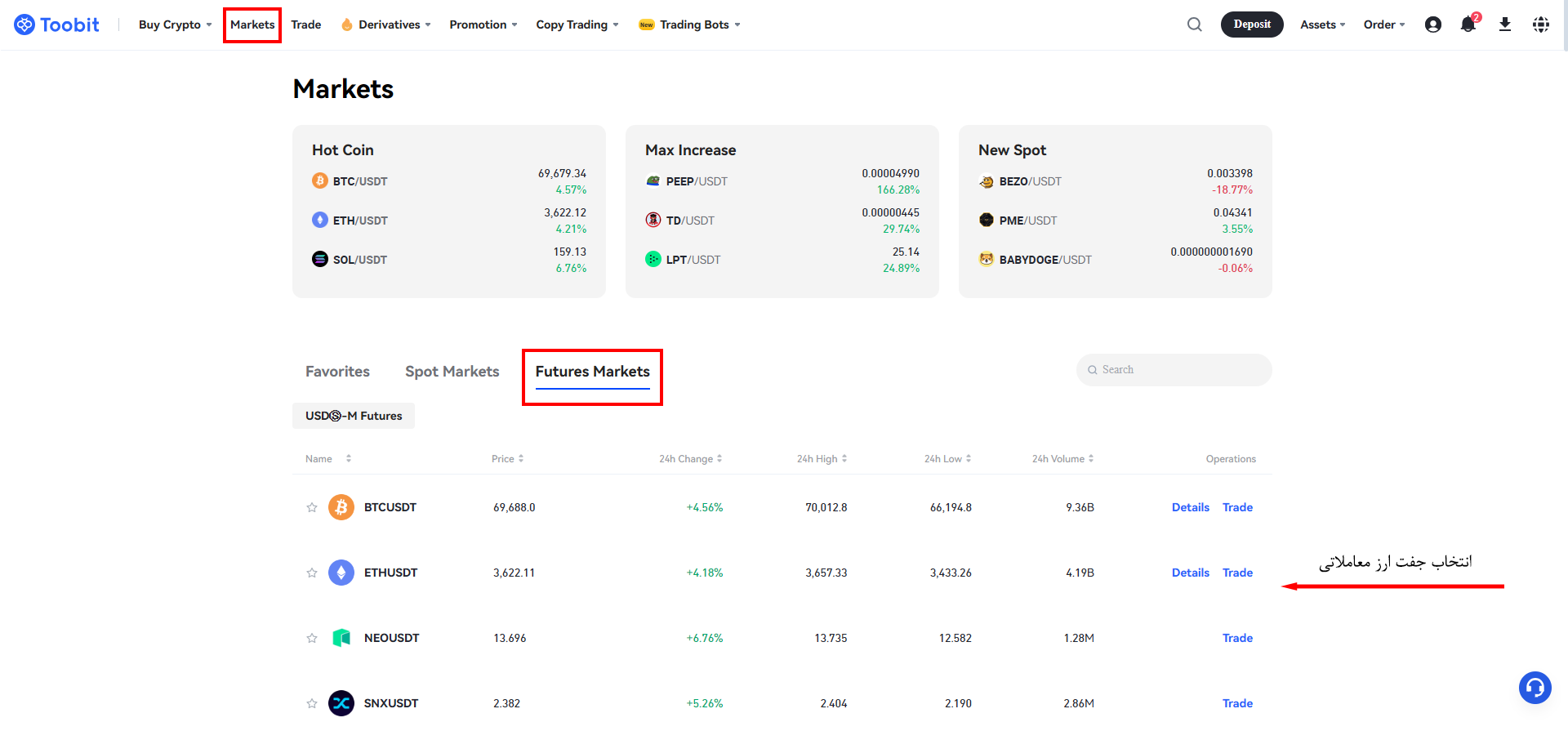Select the USDⓈ-M Futures filter
This screenshot has height=740, width=1568.
(x=354, y=416)
